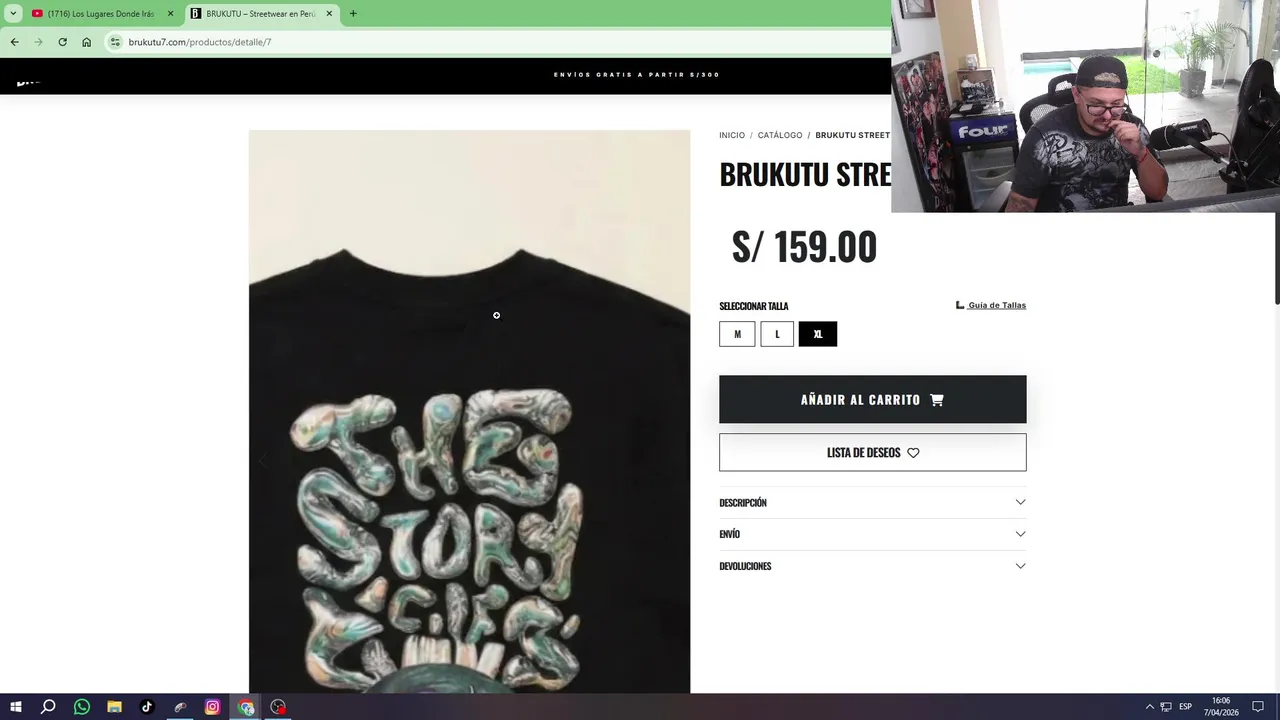Screen dimensions: 1280x720
Task: Select size XL
Action: [818, 334]
